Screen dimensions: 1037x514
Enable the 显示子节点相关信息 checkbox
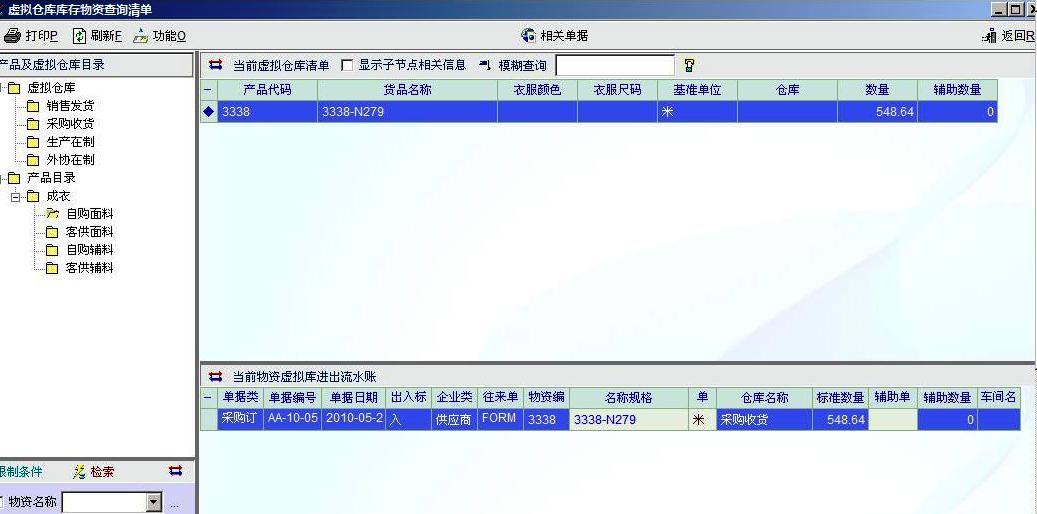[347, 65]
